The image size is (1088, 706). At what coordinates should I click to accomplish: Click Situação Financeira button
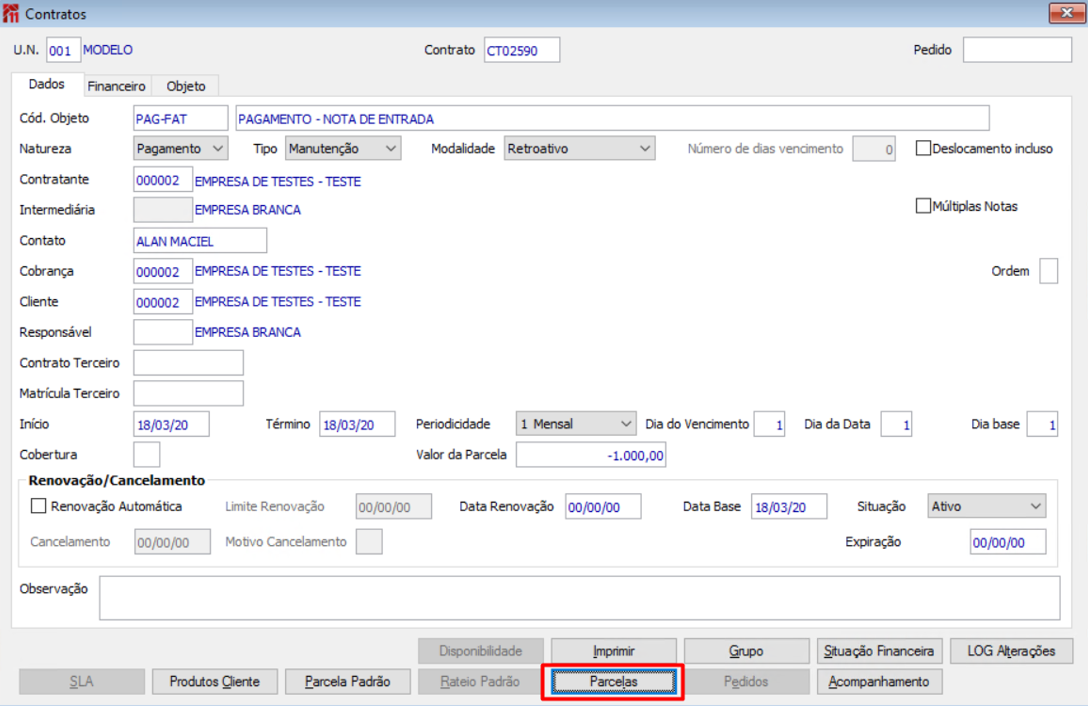click(879, 651)
